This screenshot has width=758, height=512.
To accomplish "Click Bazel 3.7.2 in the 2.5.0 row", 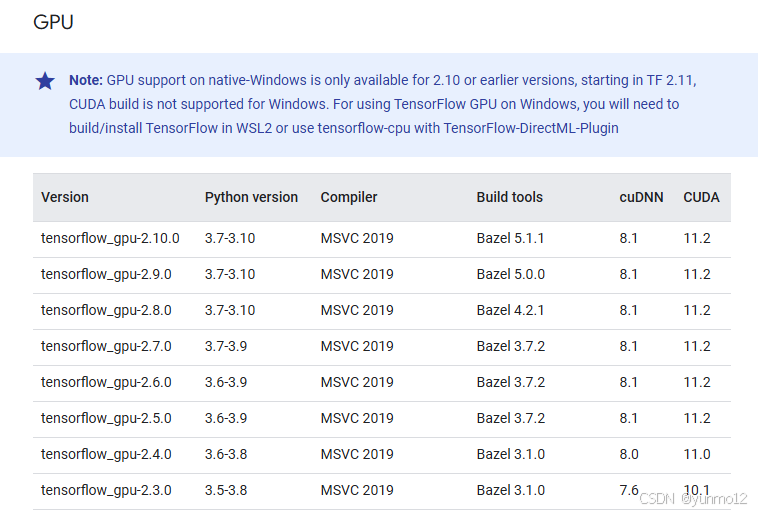I will [510, 418].
